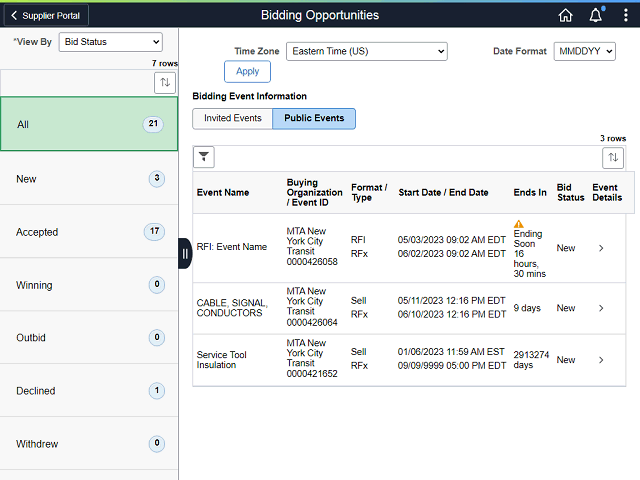
Task: Select the All bid status filter
Action: coord(89,124)
